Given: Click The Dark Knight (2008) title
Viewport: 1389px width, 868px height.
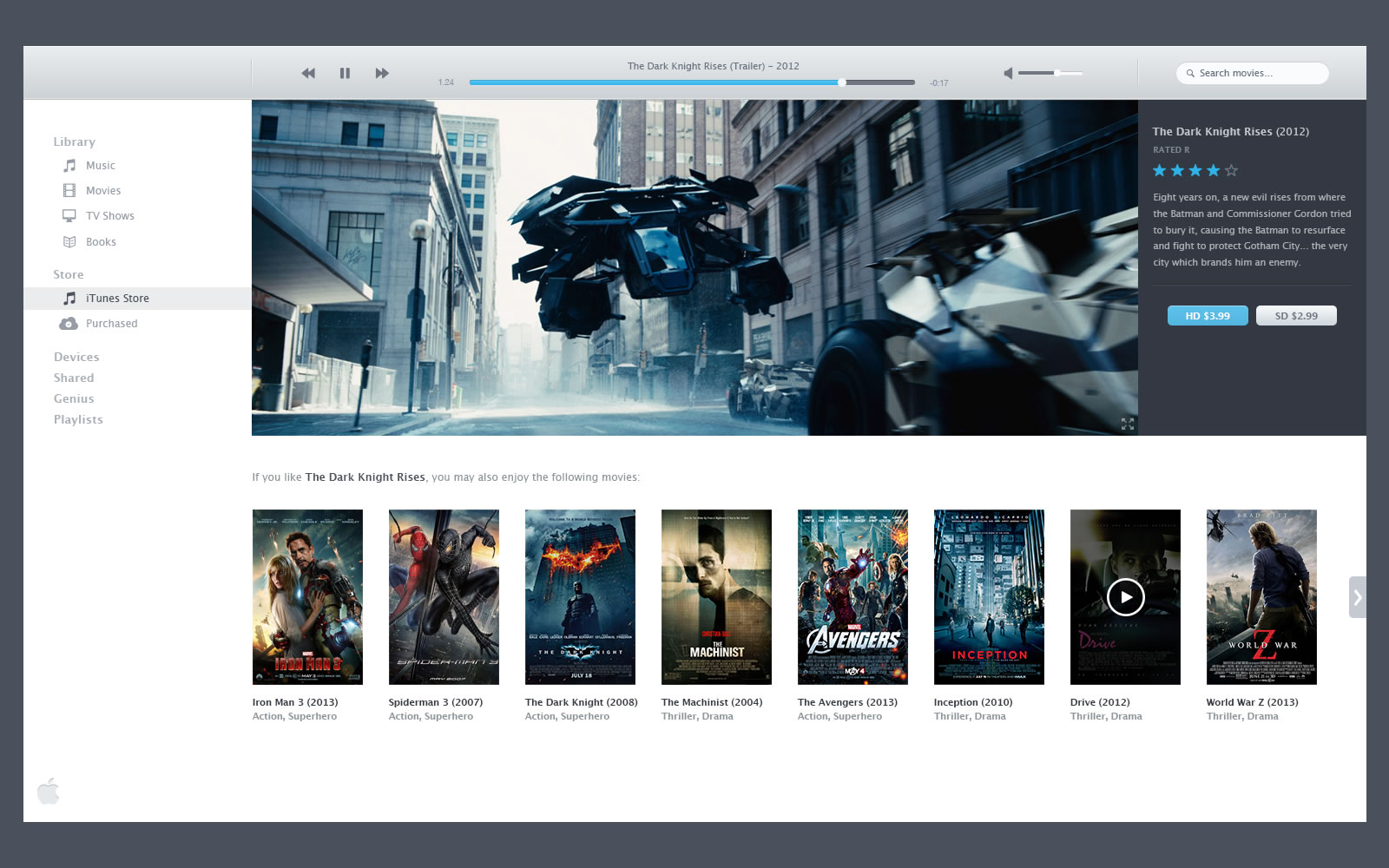Looking at the screenshot, I should [x=582, y=702].
